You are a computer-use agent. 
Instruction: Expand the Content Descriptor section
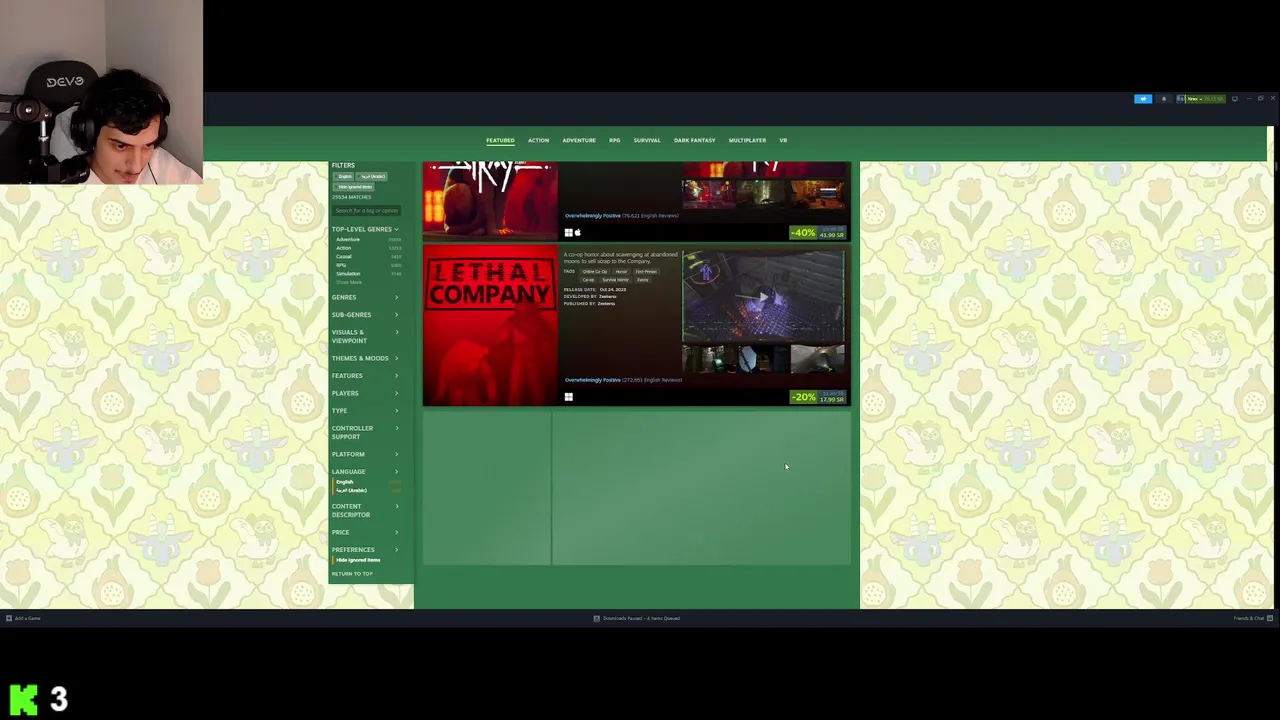[x=365, y=510]
